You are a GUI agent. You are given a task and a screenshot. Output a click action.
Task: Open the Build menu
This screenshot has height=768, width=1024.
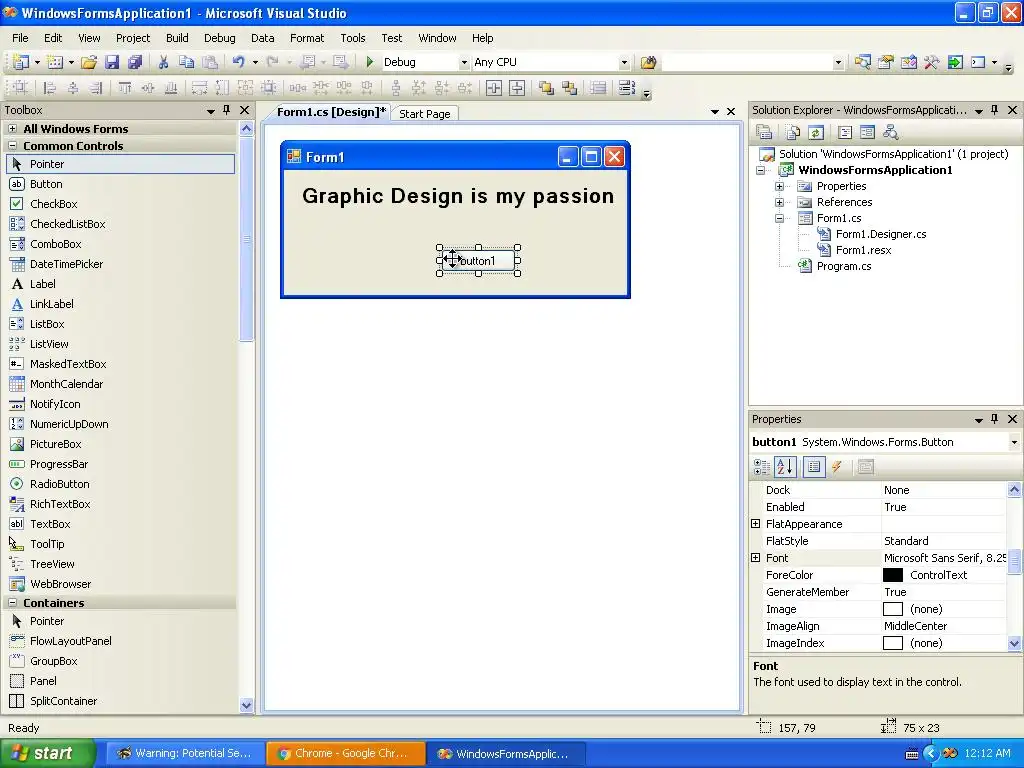177,38
